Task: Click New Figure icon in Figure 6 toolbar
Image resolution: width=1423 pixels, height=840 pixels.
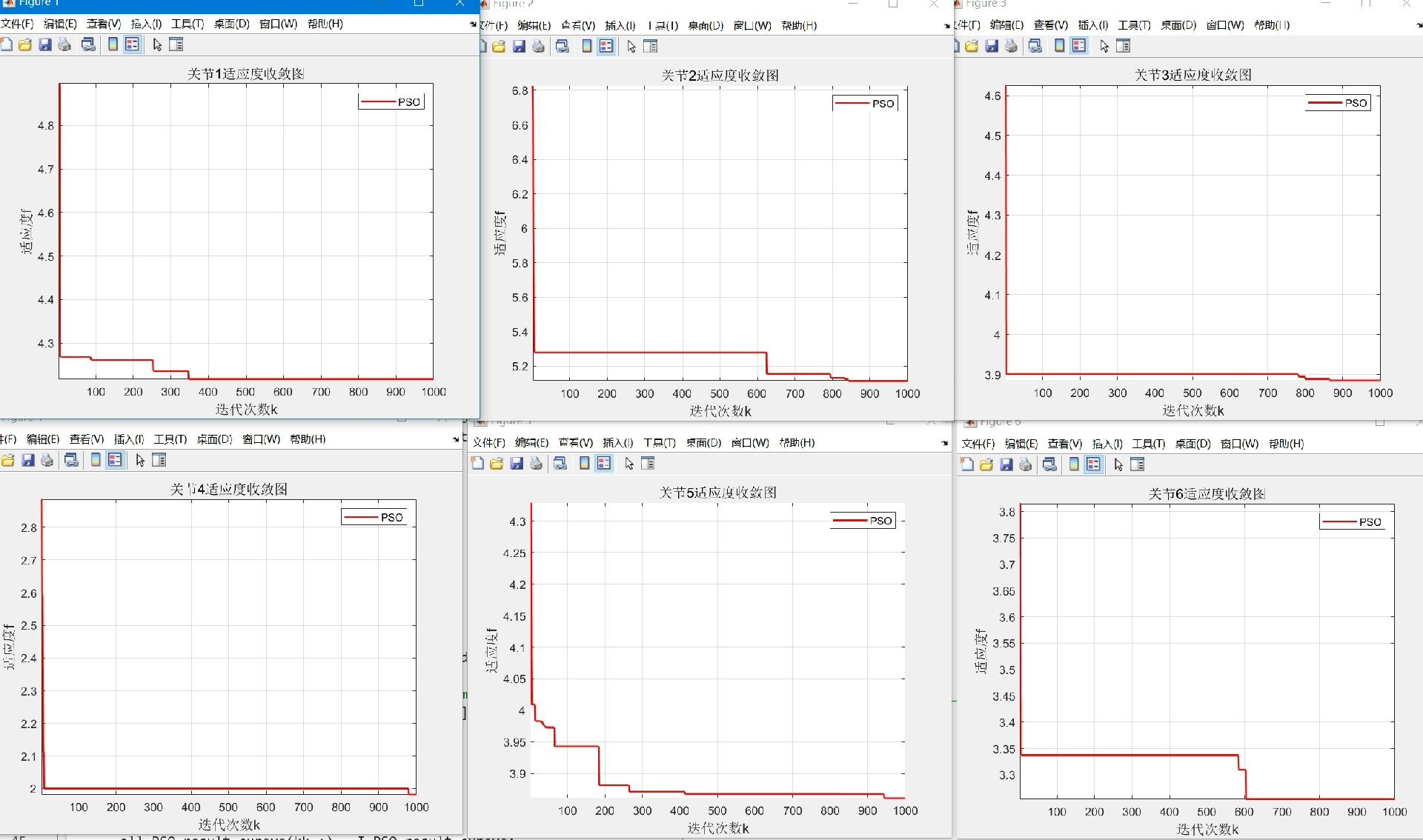Action: 966,464
